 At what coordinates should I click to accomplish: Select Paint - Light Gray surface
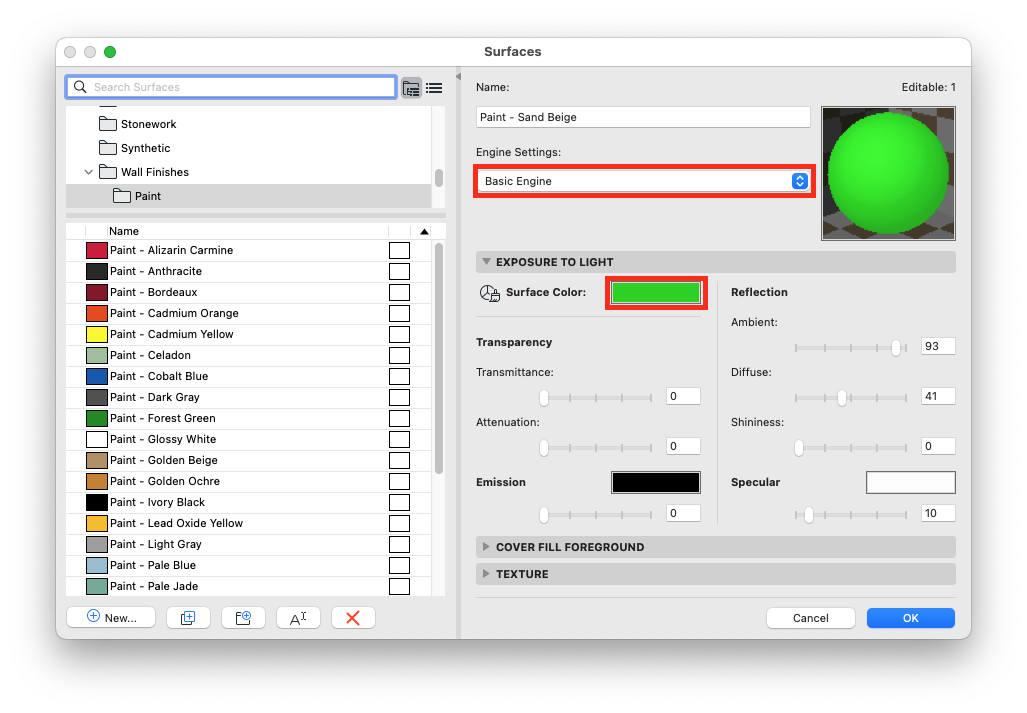(249, 544)
